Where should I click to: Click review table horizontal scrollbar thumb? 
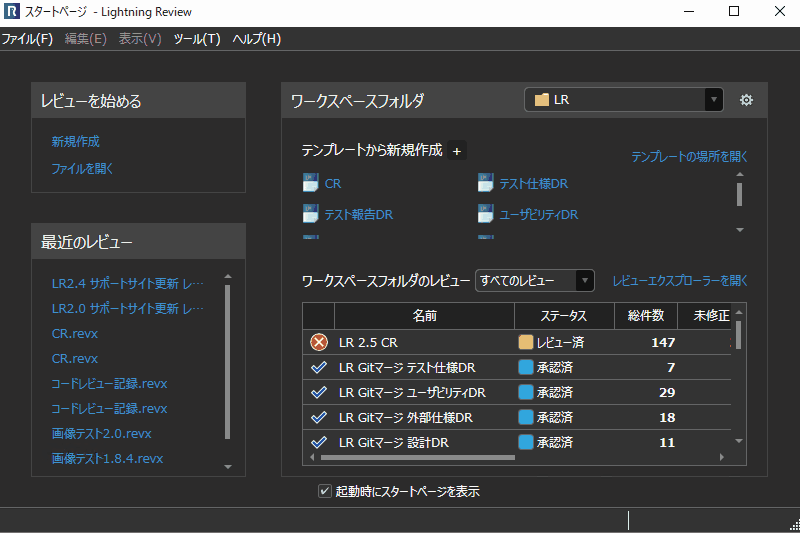coord(417,458)
